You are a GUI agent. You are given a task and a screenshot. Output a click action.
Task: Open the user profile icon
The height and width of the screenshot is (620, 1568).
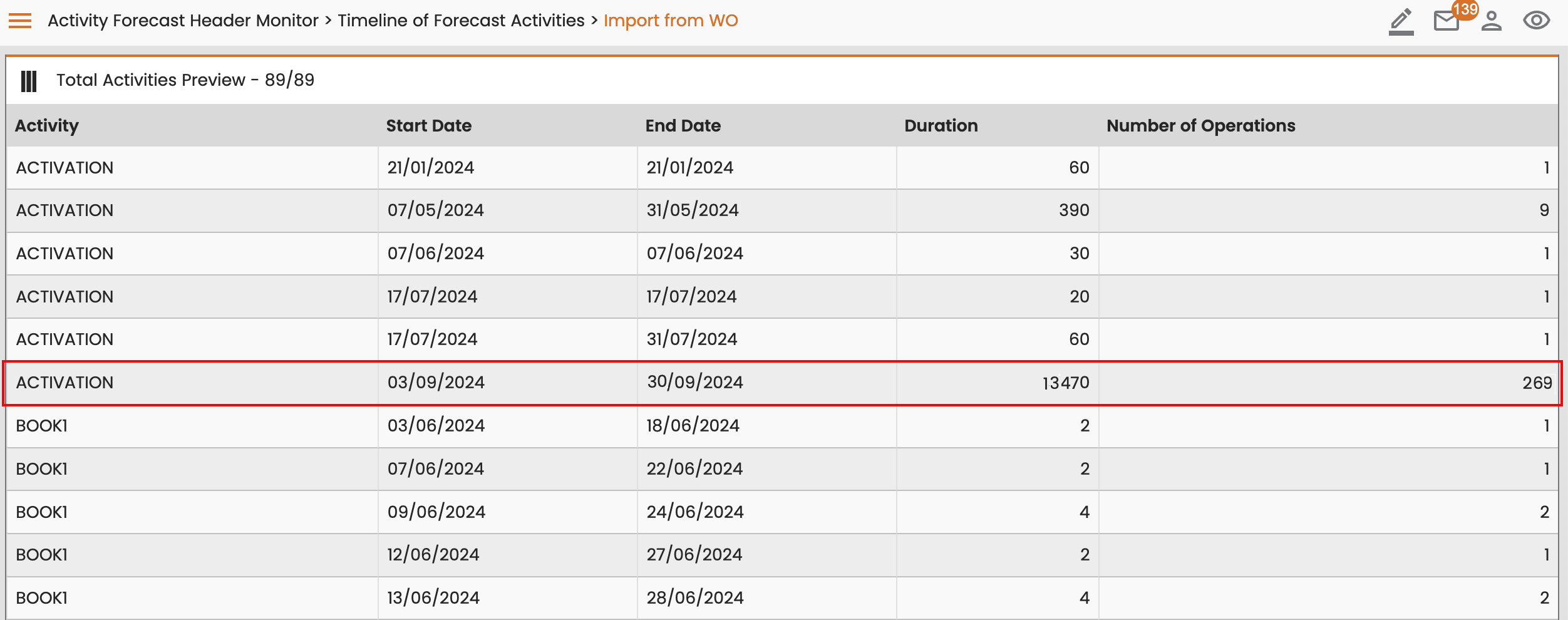coord(1492,21)
